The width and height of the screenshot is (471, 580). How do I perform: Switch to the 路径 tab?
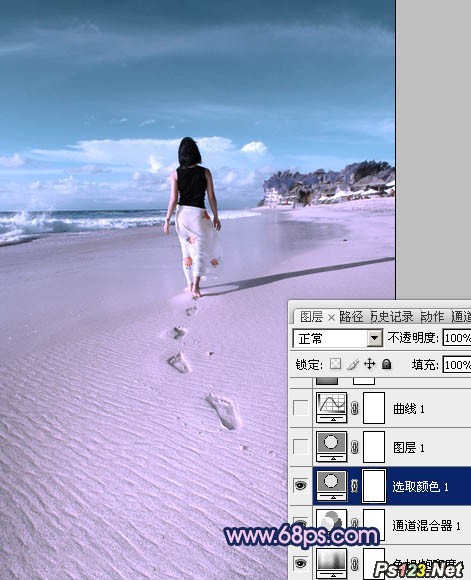(351, 317)
